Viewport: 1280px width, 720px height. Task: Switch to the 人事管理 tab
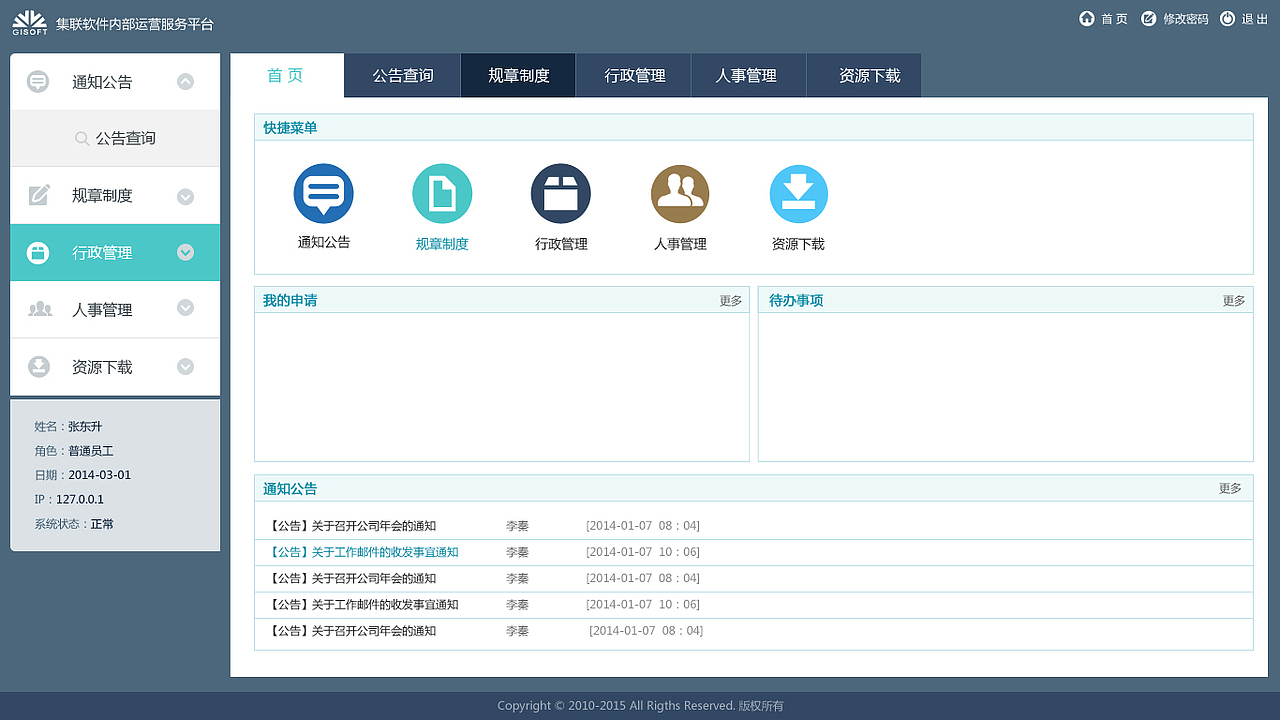pos(749,75)
